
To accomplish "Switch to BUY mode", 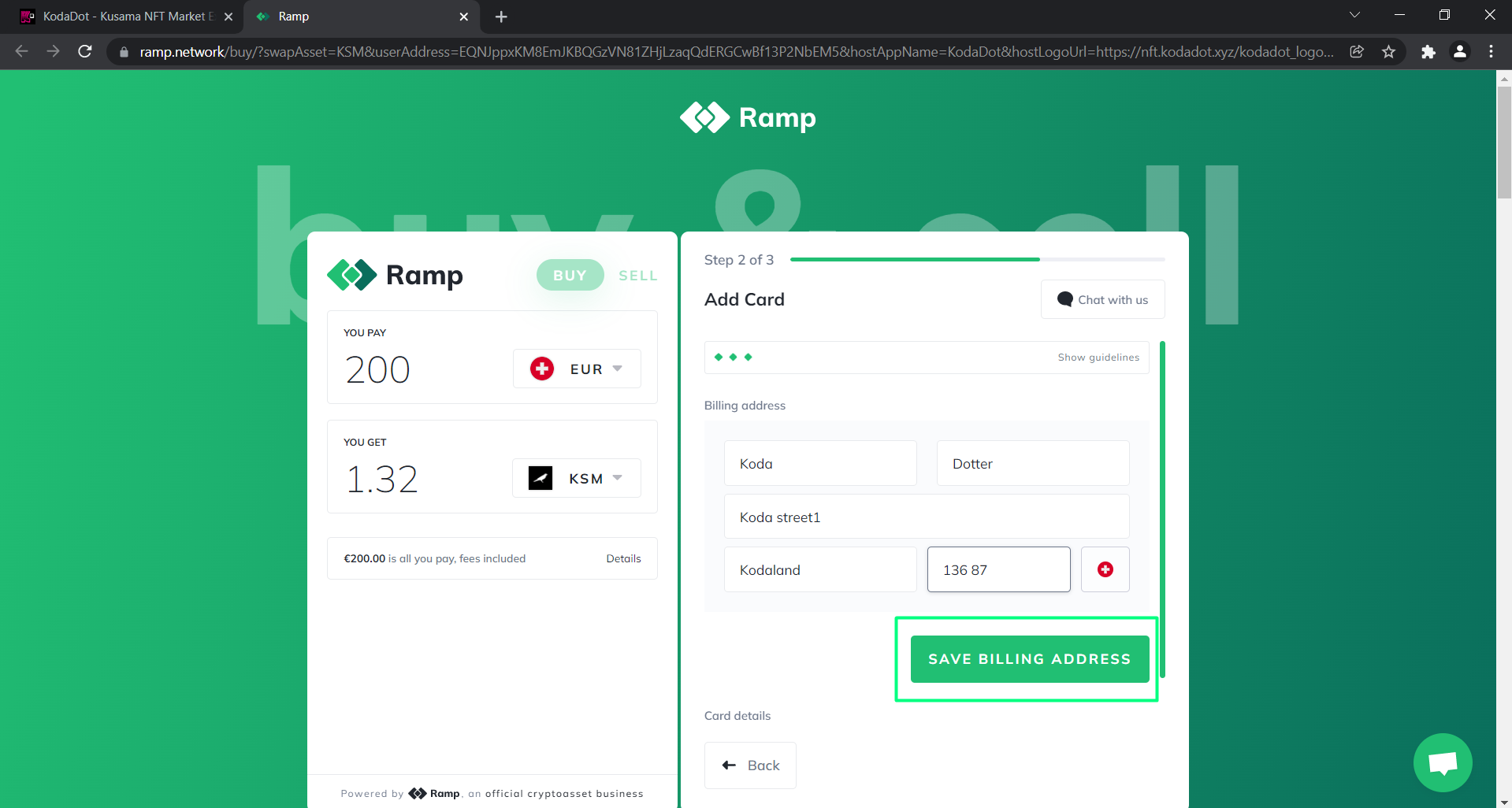I will coord(570,275).
